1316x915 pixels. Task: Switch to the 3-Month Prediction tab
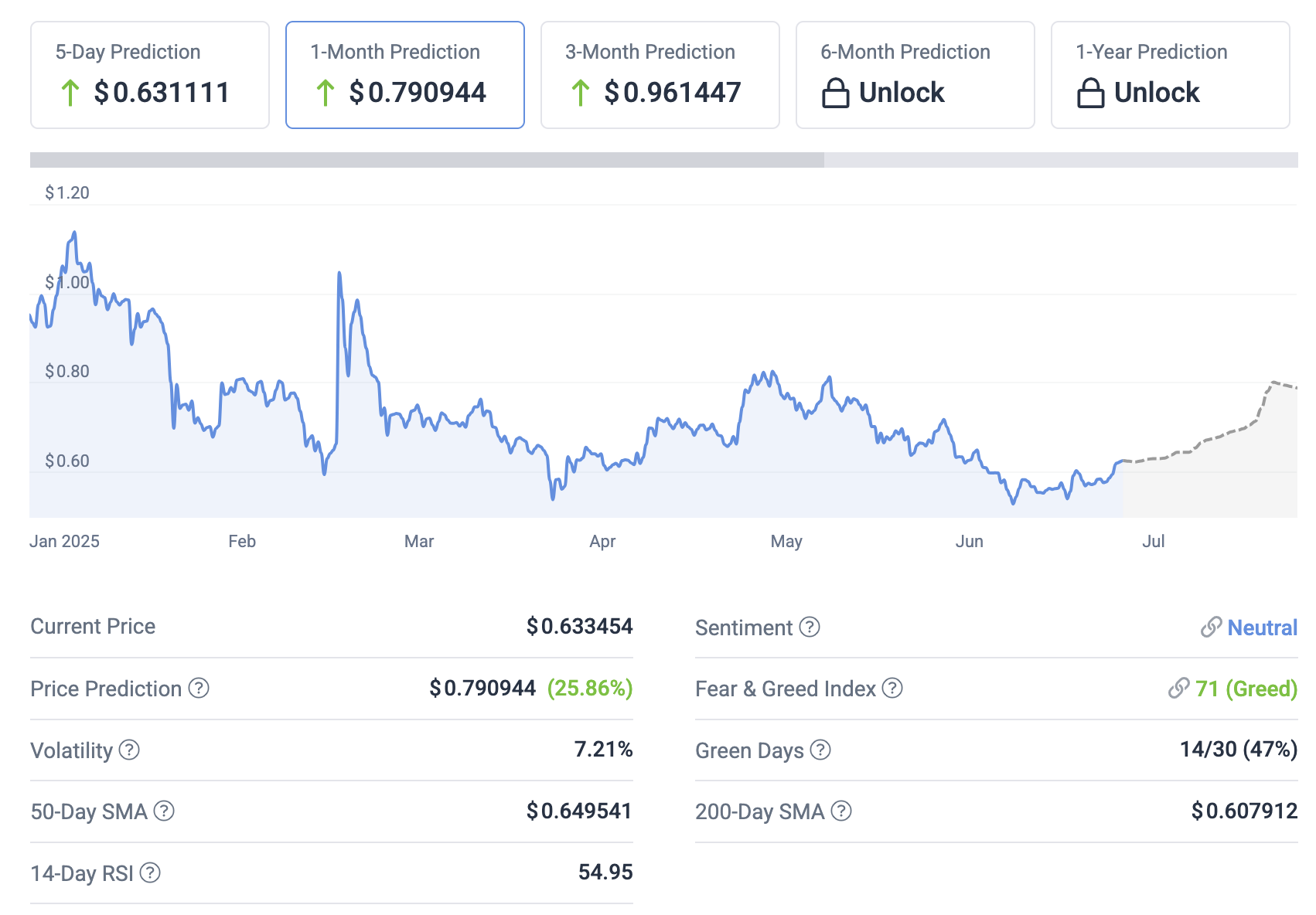(660, 75)
